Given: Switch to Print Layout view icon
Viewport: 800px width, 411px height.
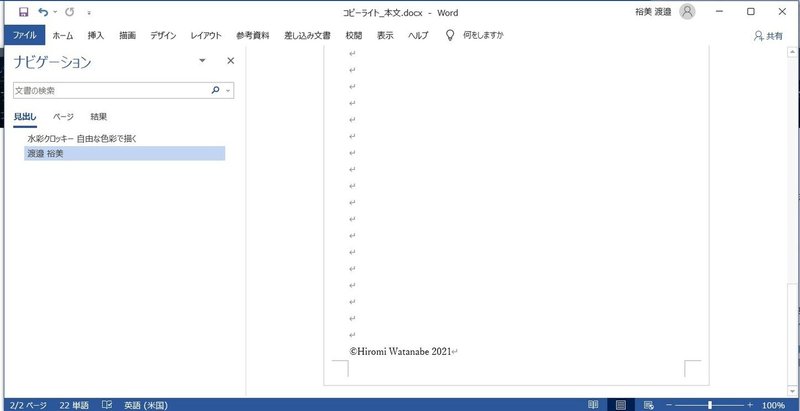Looking at the screenshot, I should click(x=621, y=405).
